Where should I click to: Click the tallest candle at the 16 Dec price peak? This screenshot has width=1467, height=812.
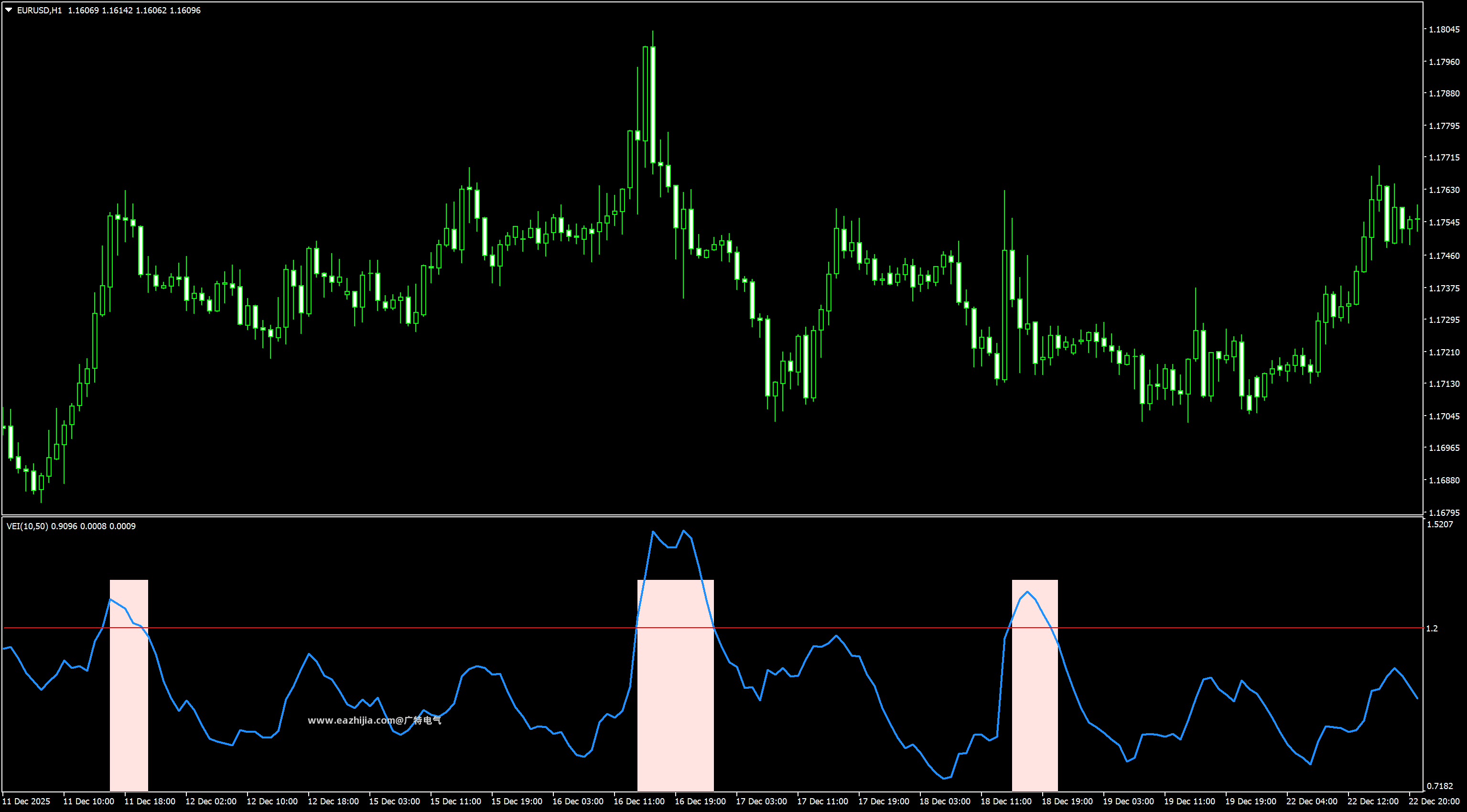click(x=653, y=106)
